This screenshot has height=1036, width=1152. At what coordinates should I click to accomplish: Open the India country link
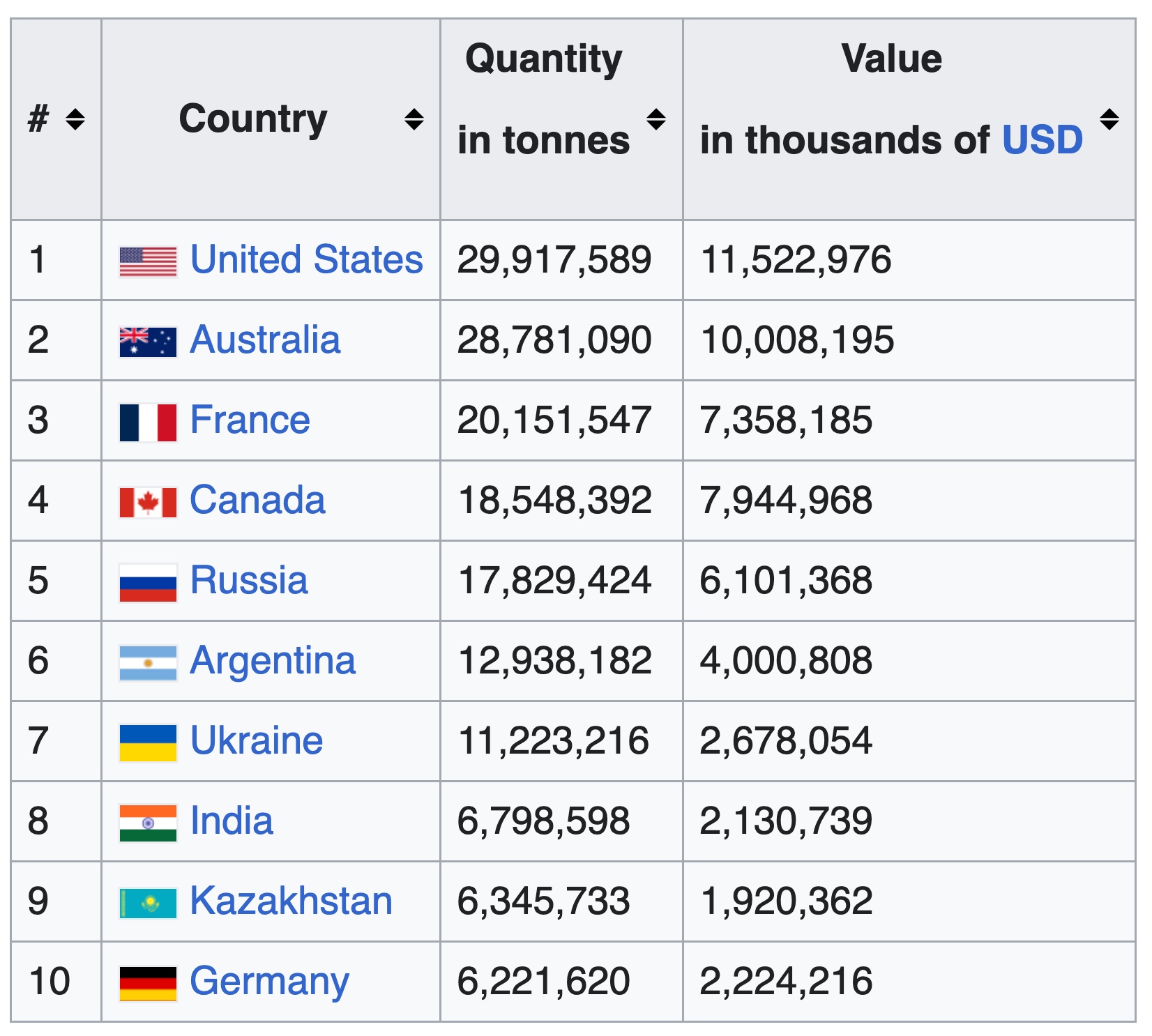coord(232,821)
